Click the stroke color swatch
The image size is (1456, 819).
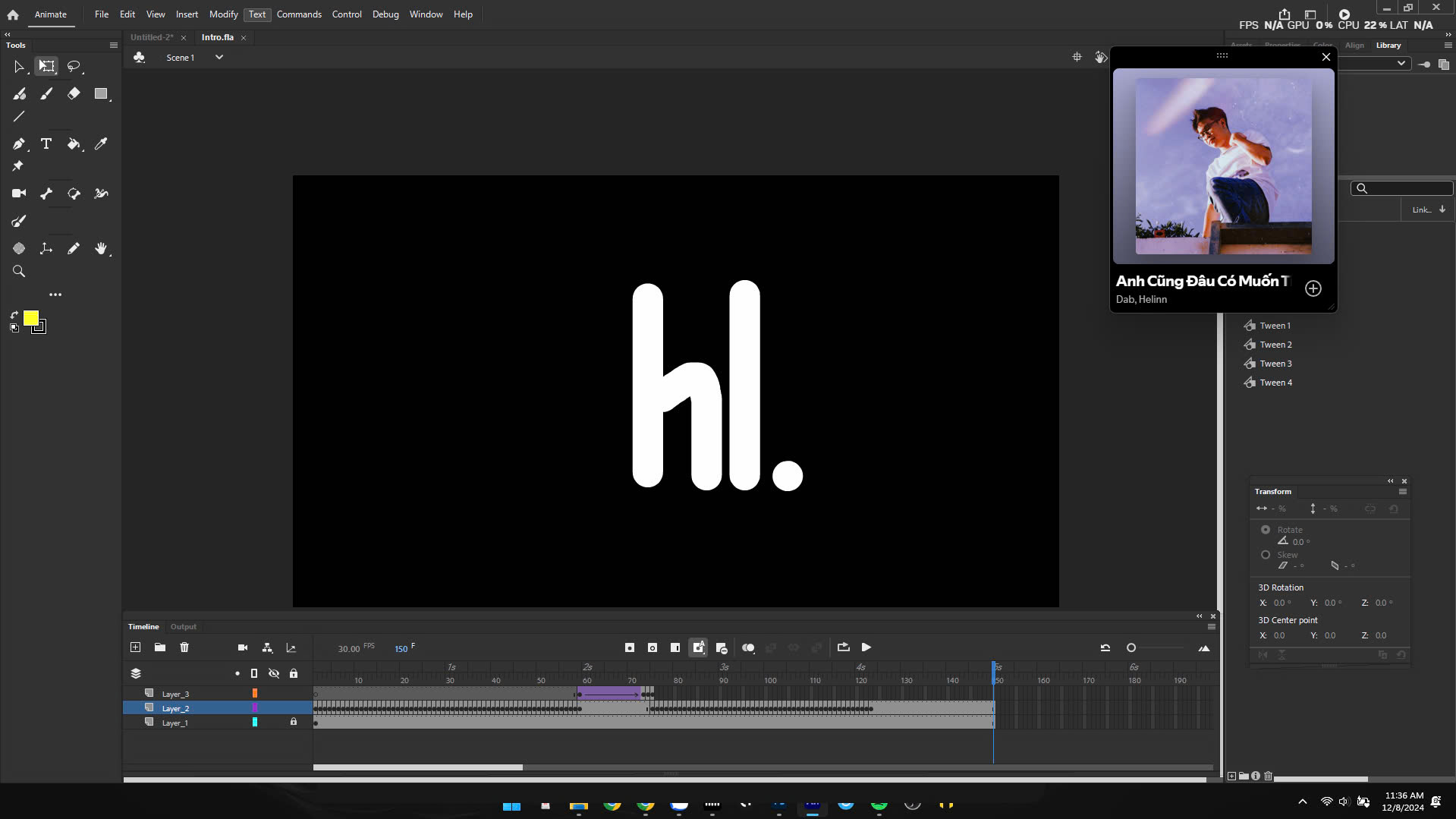[x=39, y=327]
